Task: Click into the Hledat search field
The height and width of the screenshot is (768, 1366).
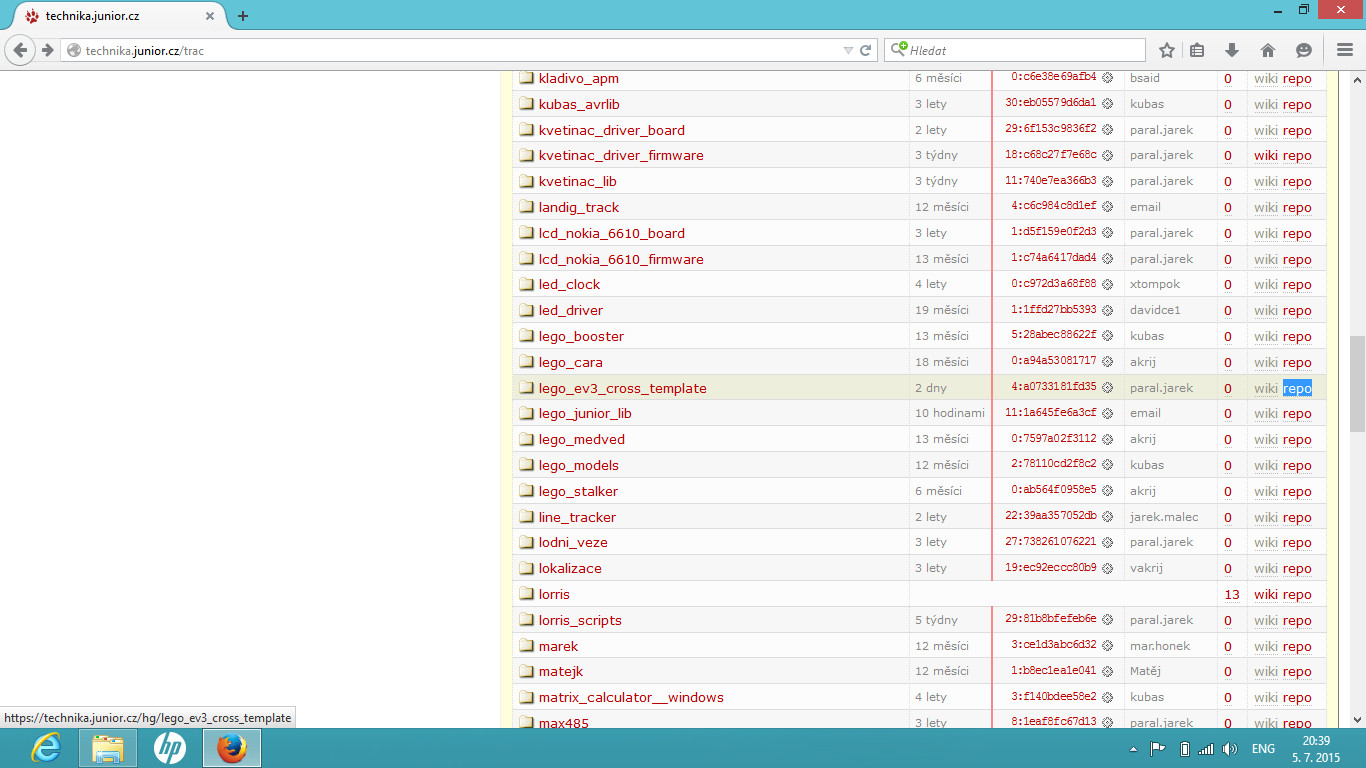Action: click(1020, 50)
